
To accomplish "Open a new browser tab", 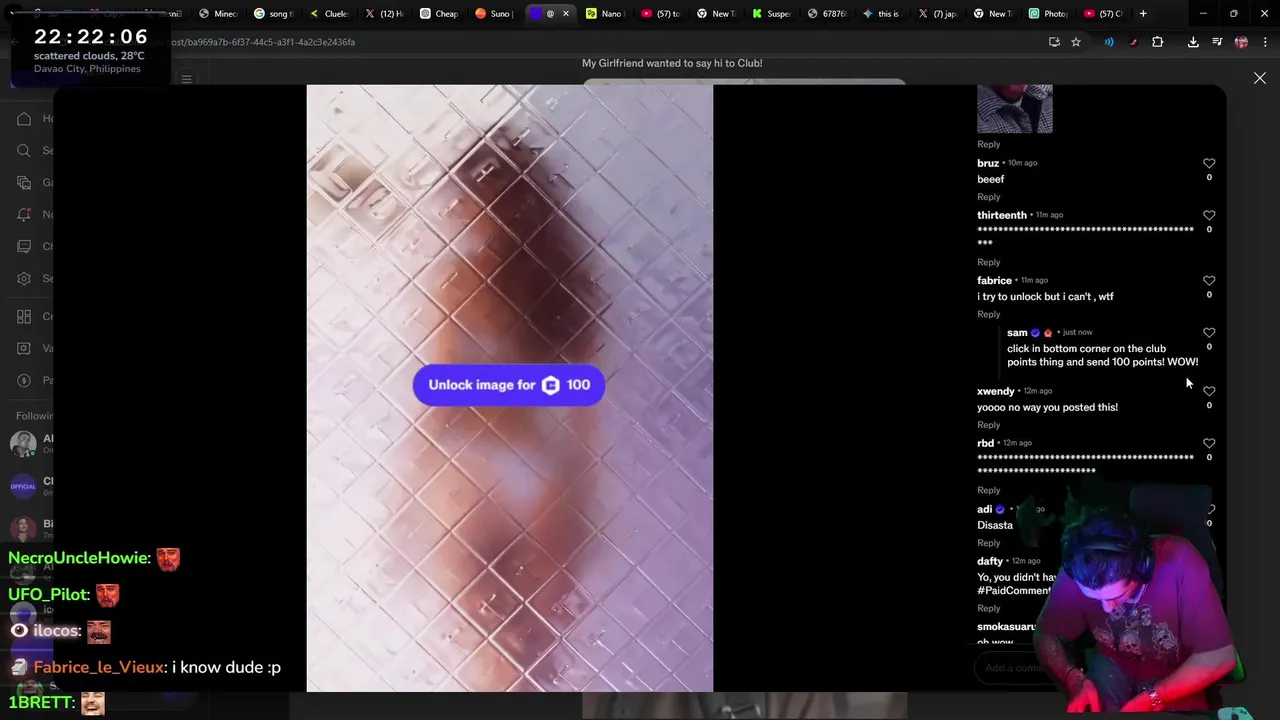I will [x=1143, y=14].
